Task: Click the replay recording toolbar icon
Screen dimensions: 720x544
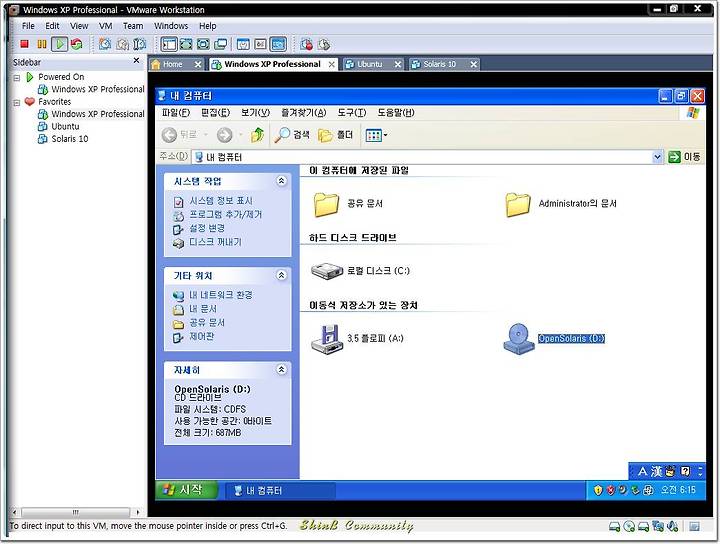Action: 324,44
